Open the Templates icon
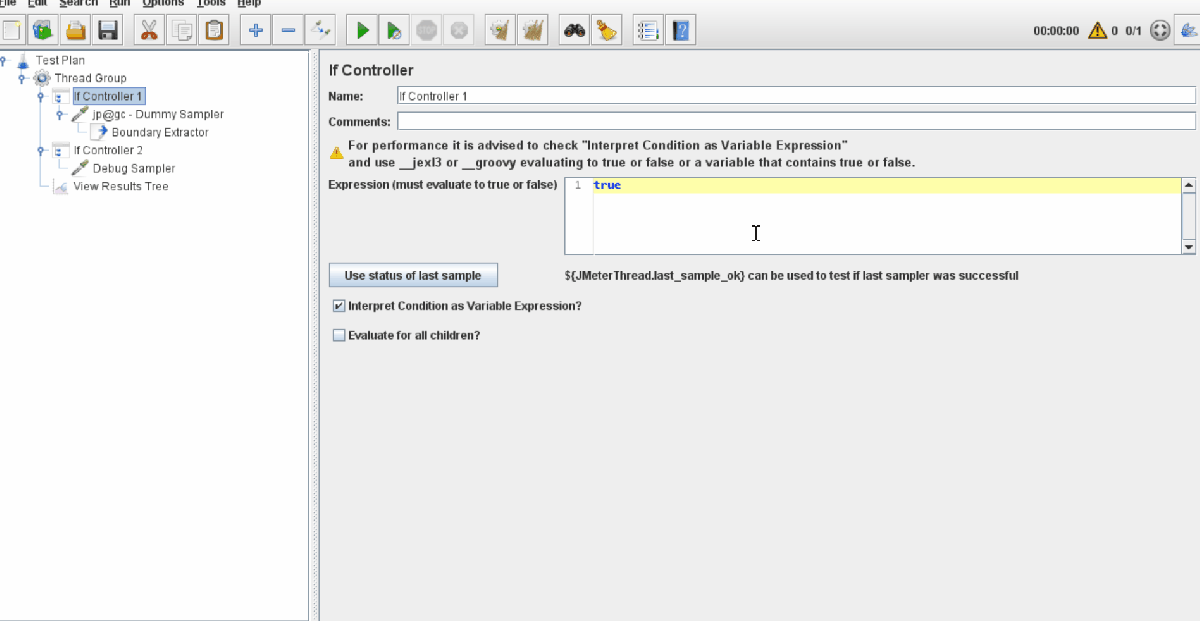 42,30
